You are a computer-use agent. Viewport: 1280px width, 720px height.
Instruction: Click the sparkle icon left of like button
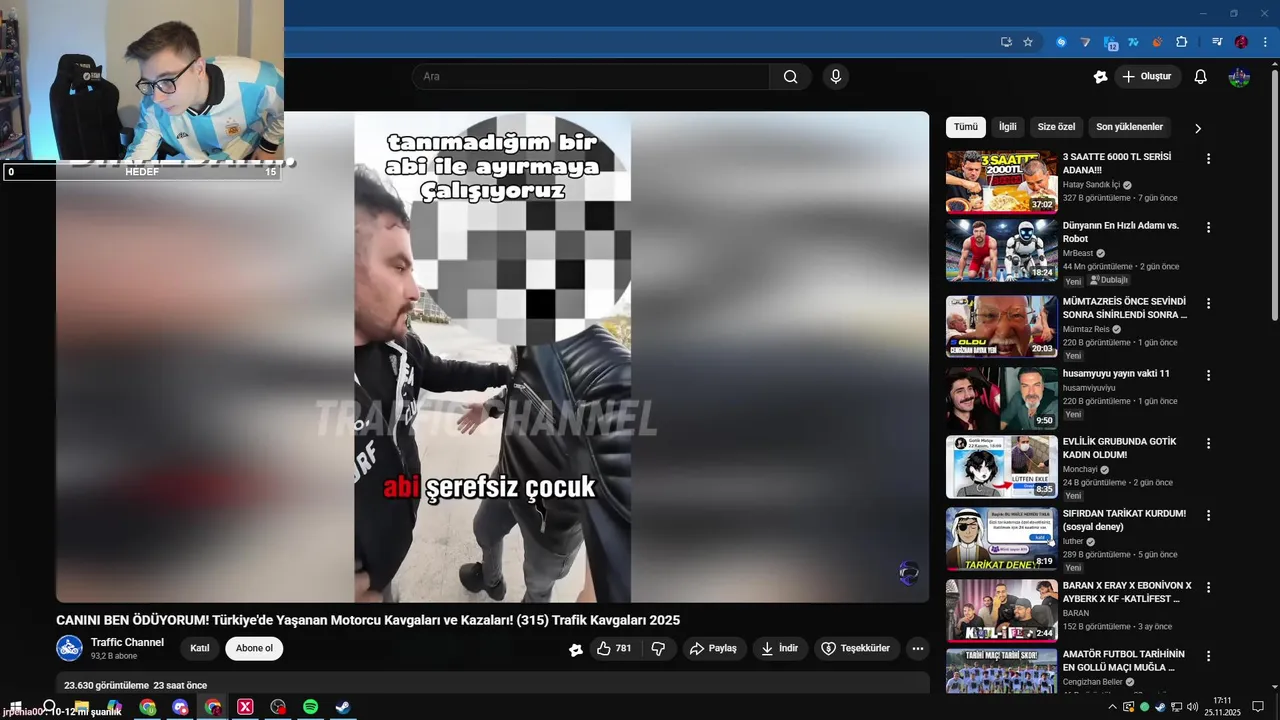point(576,649)
